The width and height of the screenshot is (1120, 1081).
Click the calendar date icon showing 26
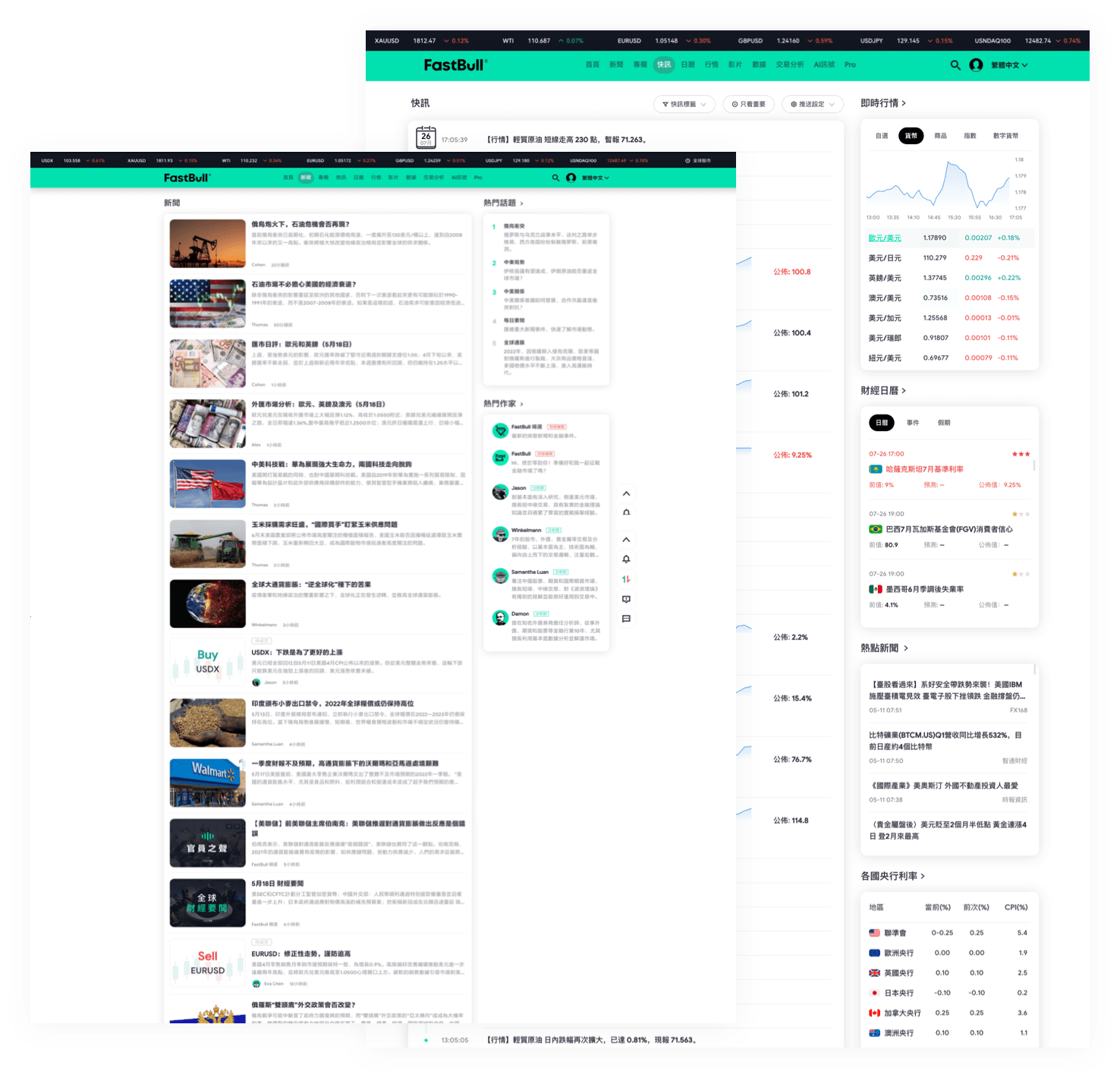click(x=426, y=137)
